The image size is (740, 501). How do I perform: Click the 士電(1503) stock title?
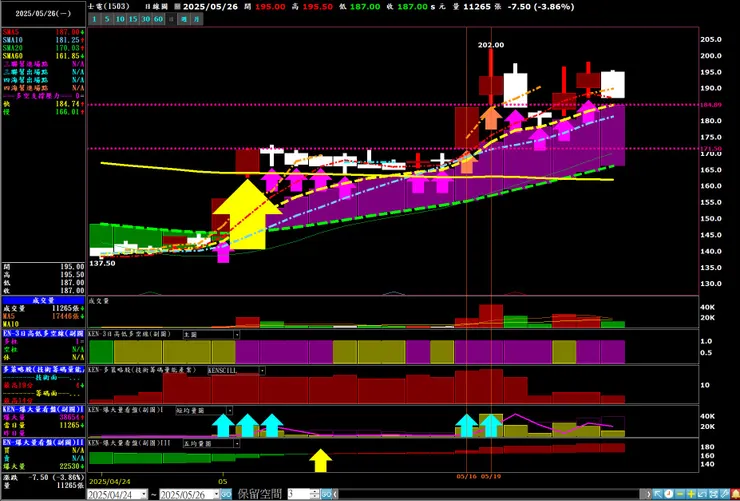(x=108, y=6)
